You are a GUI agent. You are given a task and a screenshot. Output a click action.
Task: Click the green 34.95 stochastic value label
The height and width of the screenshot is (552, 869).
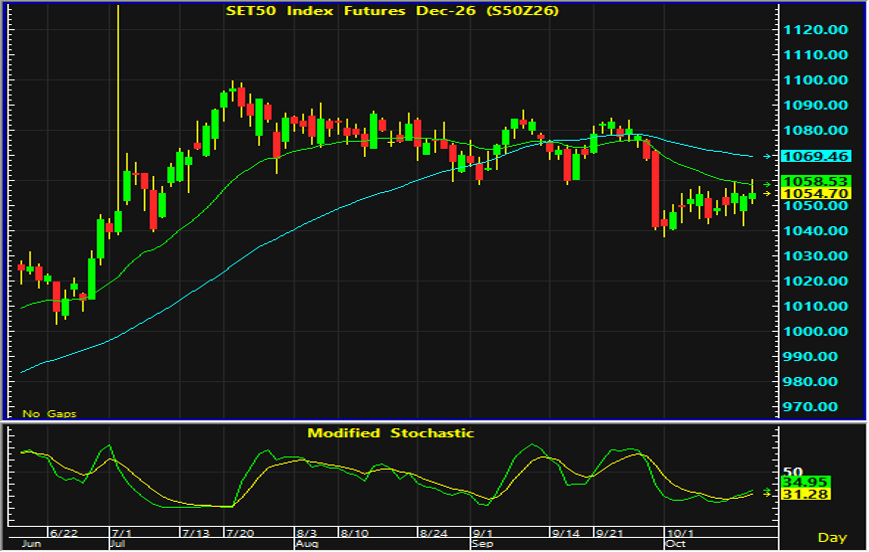point(805,482)
